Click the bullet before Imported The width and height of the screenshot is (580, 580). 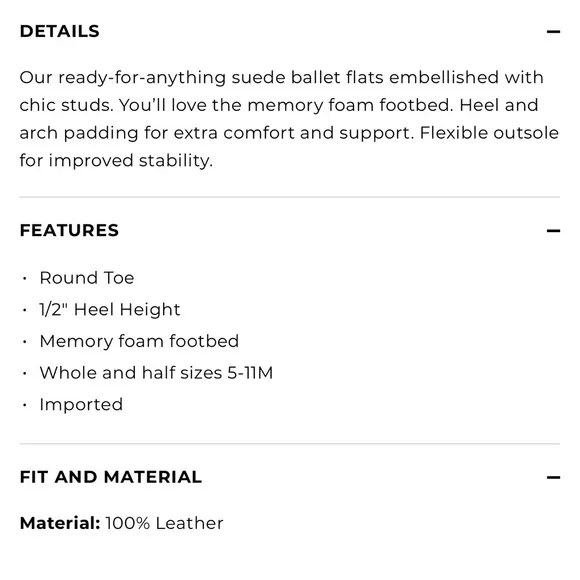[x=25, y=405]
